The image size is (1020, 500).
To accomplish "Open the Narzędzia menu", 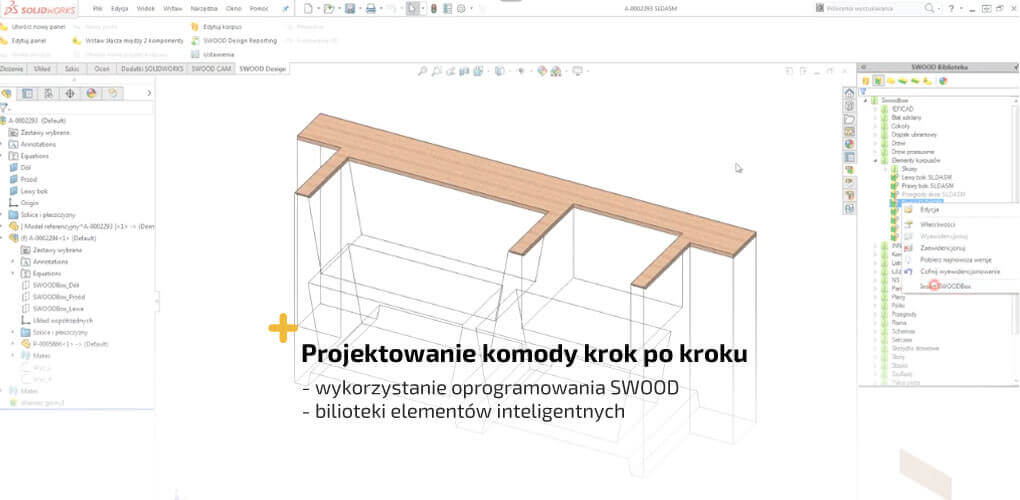I will click(x=204, y=8).
